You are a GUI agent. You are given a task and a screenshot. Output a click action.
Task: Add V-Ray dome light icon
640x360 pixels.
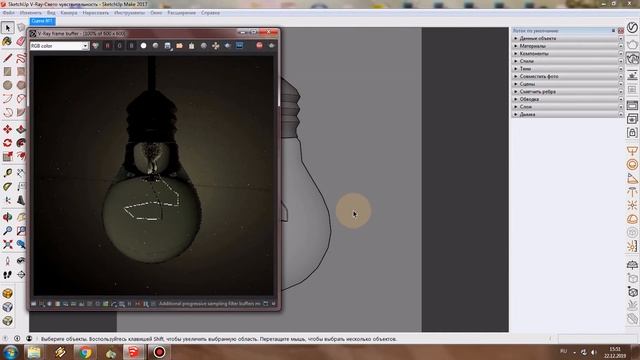(632, 219)
